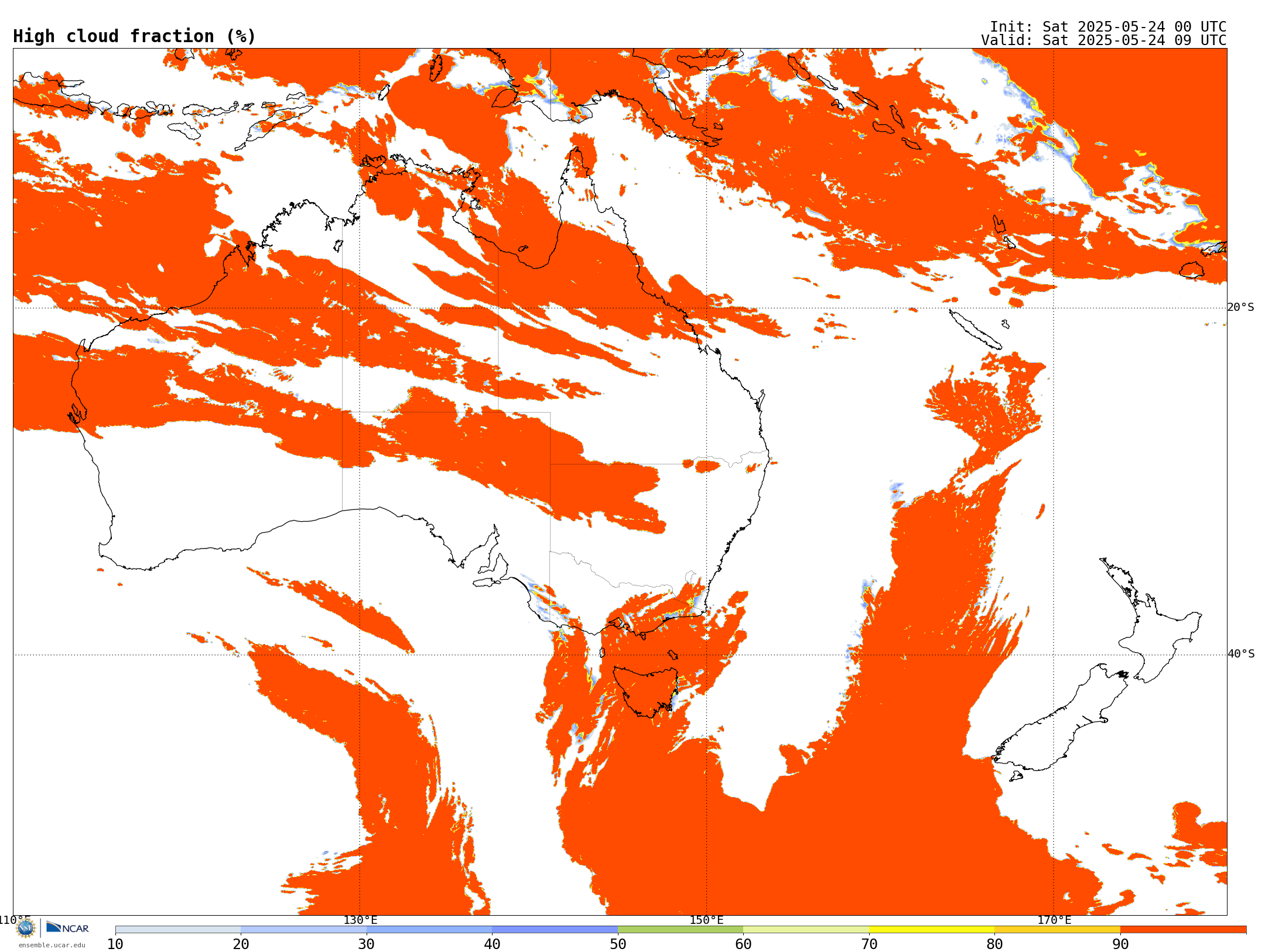The height and width of the screenshot is (952, 1265).
Task: Click the NSF logo icon
Action: 26,928
